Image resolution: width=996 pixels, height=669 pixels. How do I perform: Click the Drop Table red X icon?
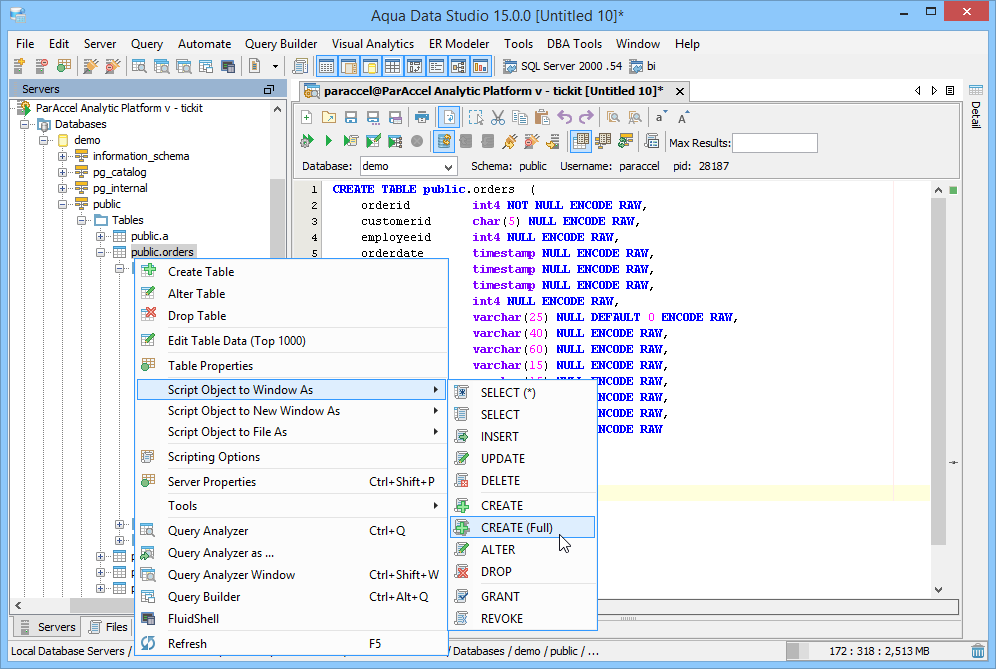tap(149, 314)
